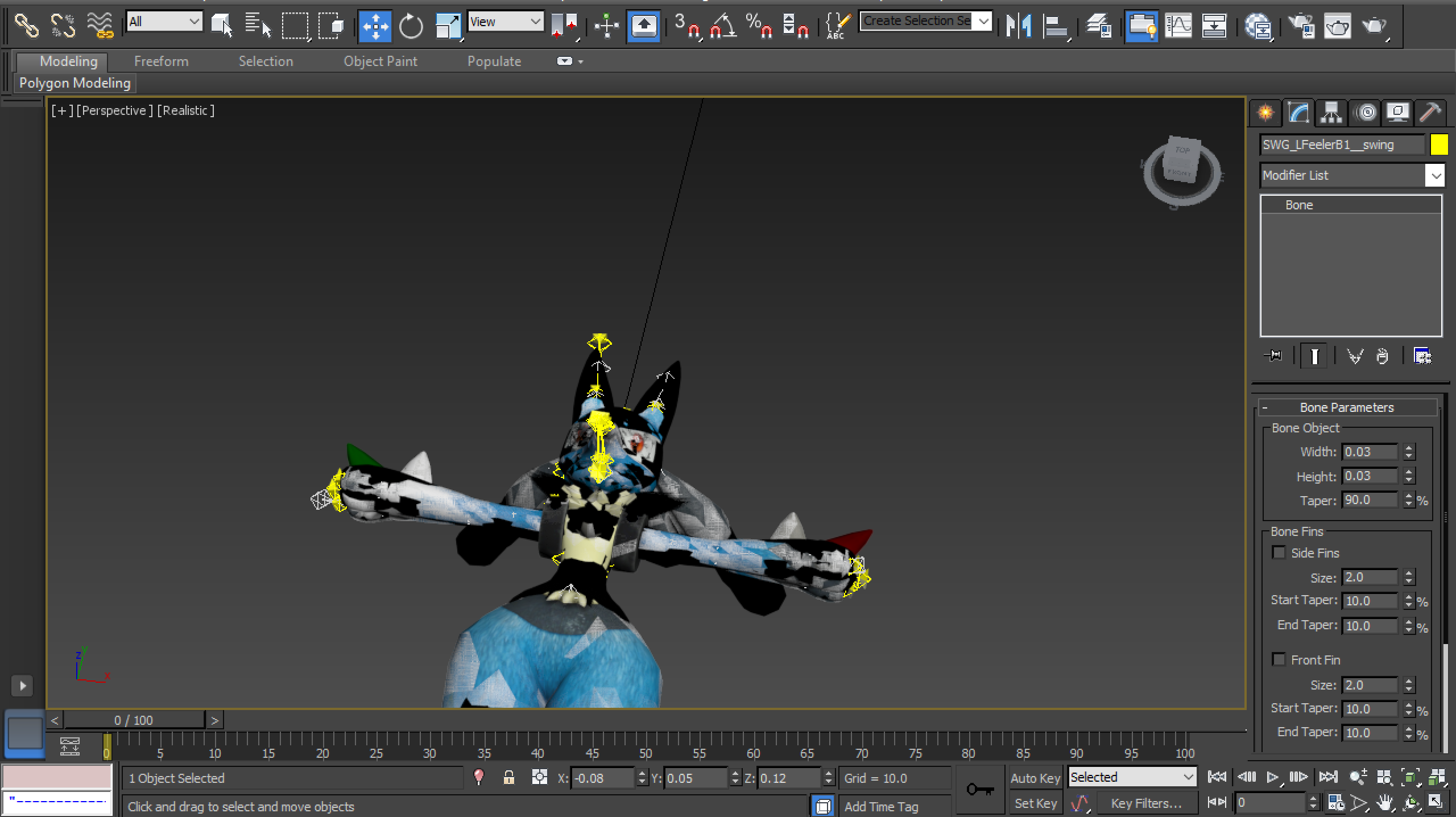
Task: Open Curve Editor from toolbar
Action: click(x=1178, y=26)
